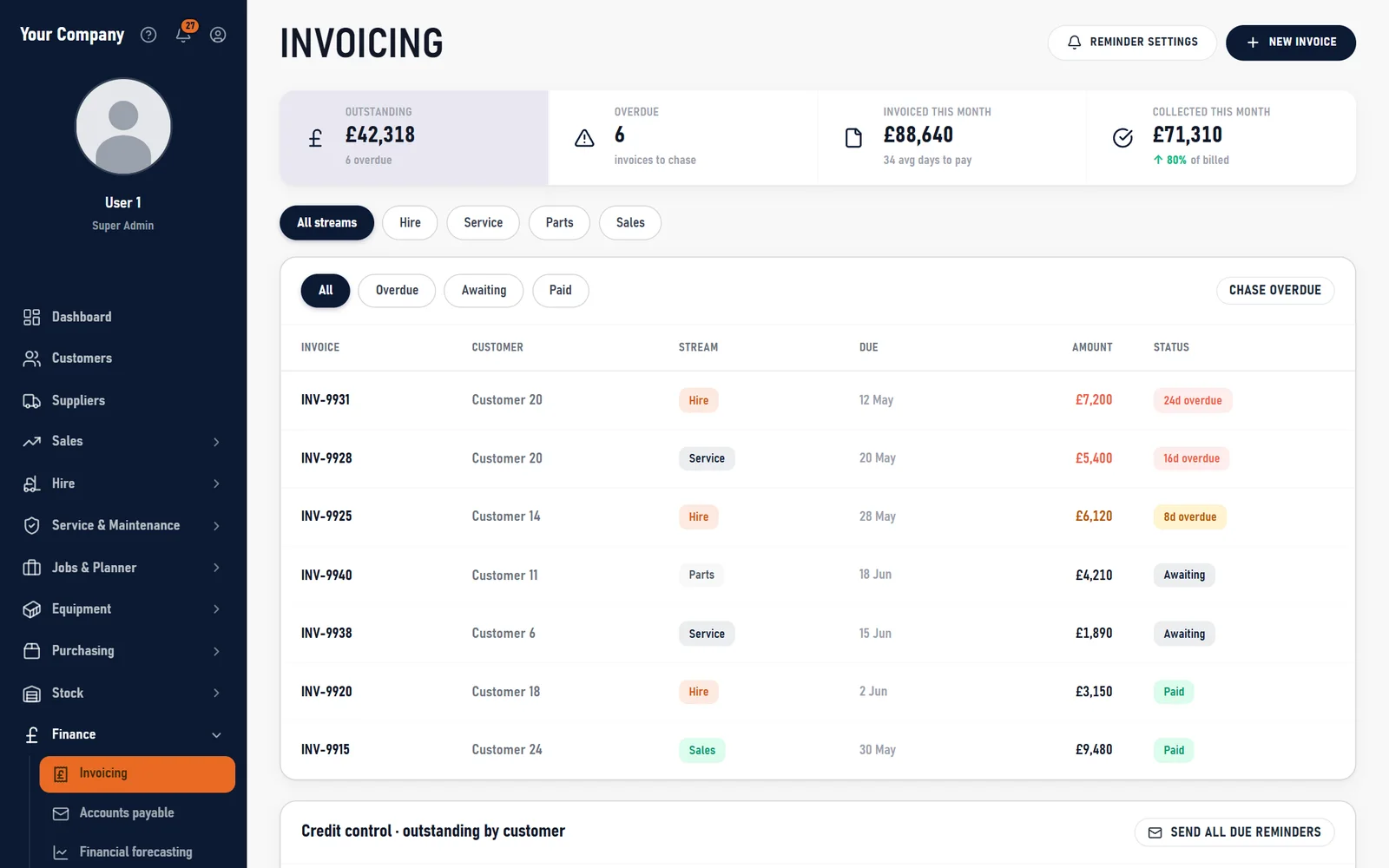Show only Overdue invoices tab
Viewport: 1389px width, 868px height.
[397, 291]
